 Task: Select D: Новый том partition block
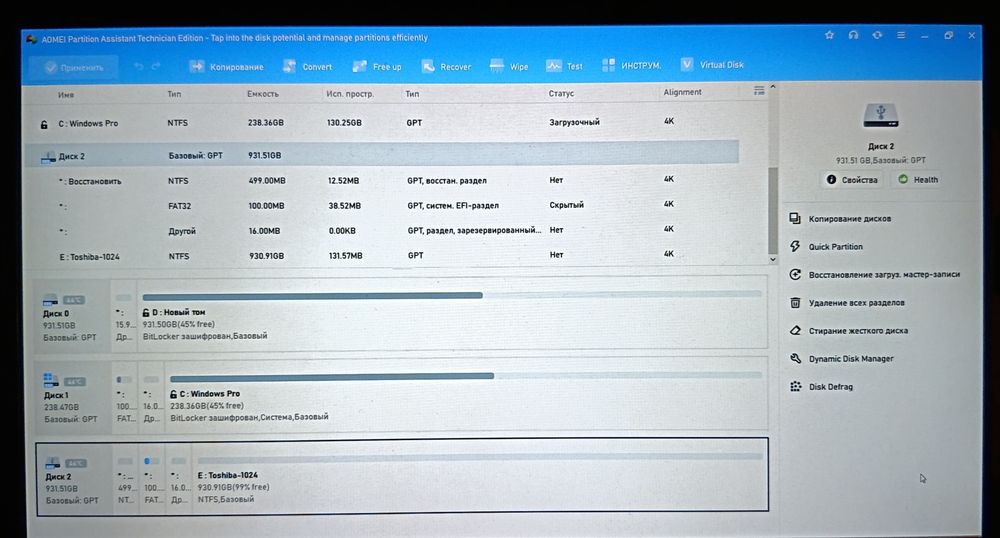(452, 314)
